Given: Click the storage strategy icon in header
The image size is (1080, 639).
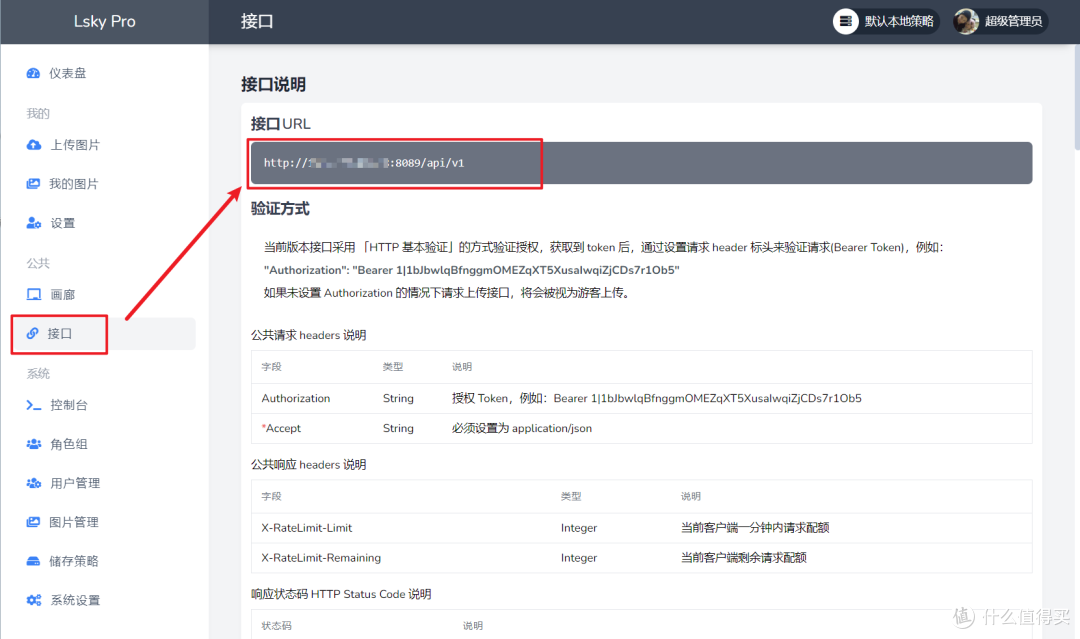Looking at the screenshot, I should click(845, 21).
